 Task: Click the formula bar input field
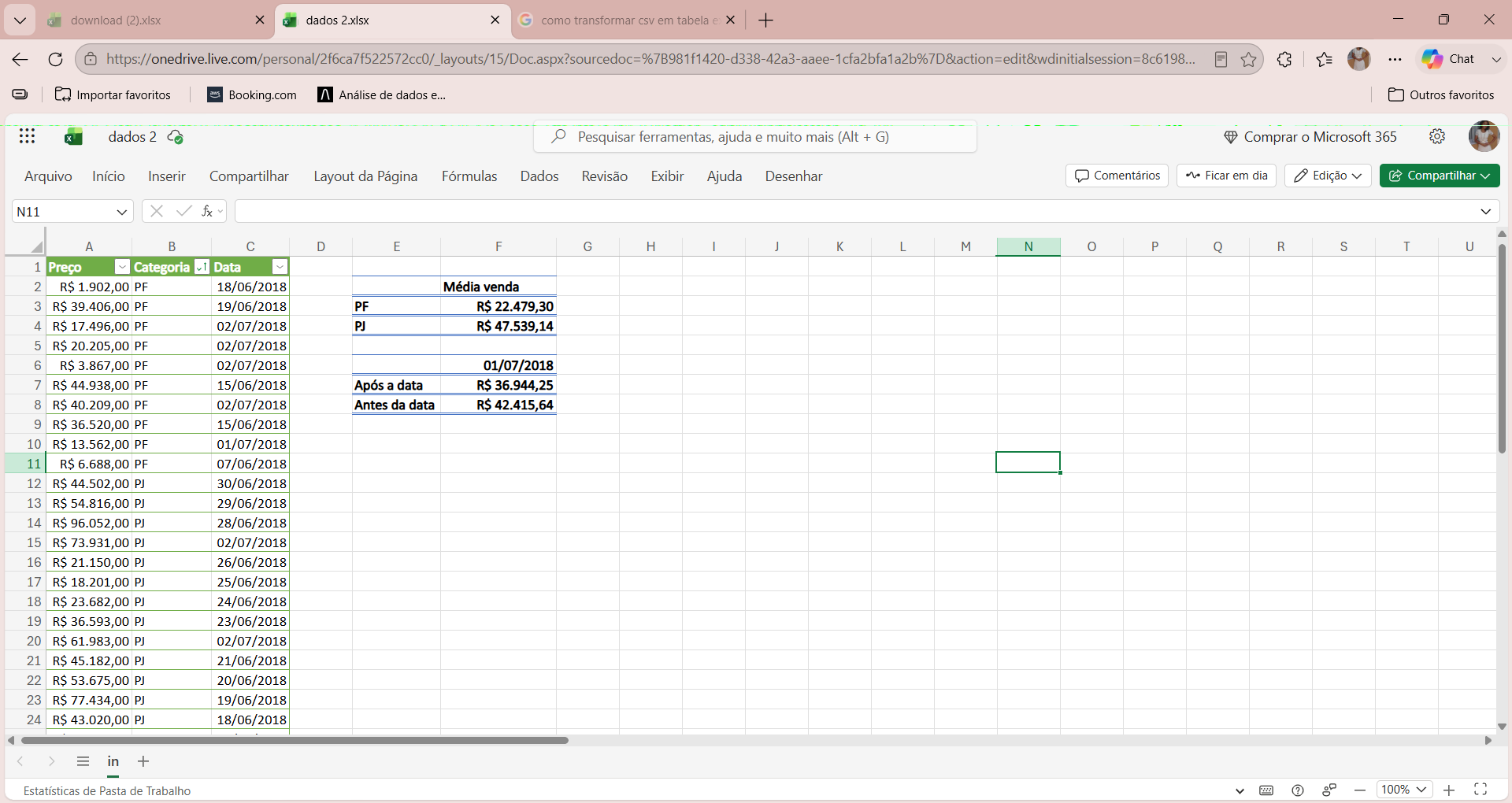[x=854, y=211]
